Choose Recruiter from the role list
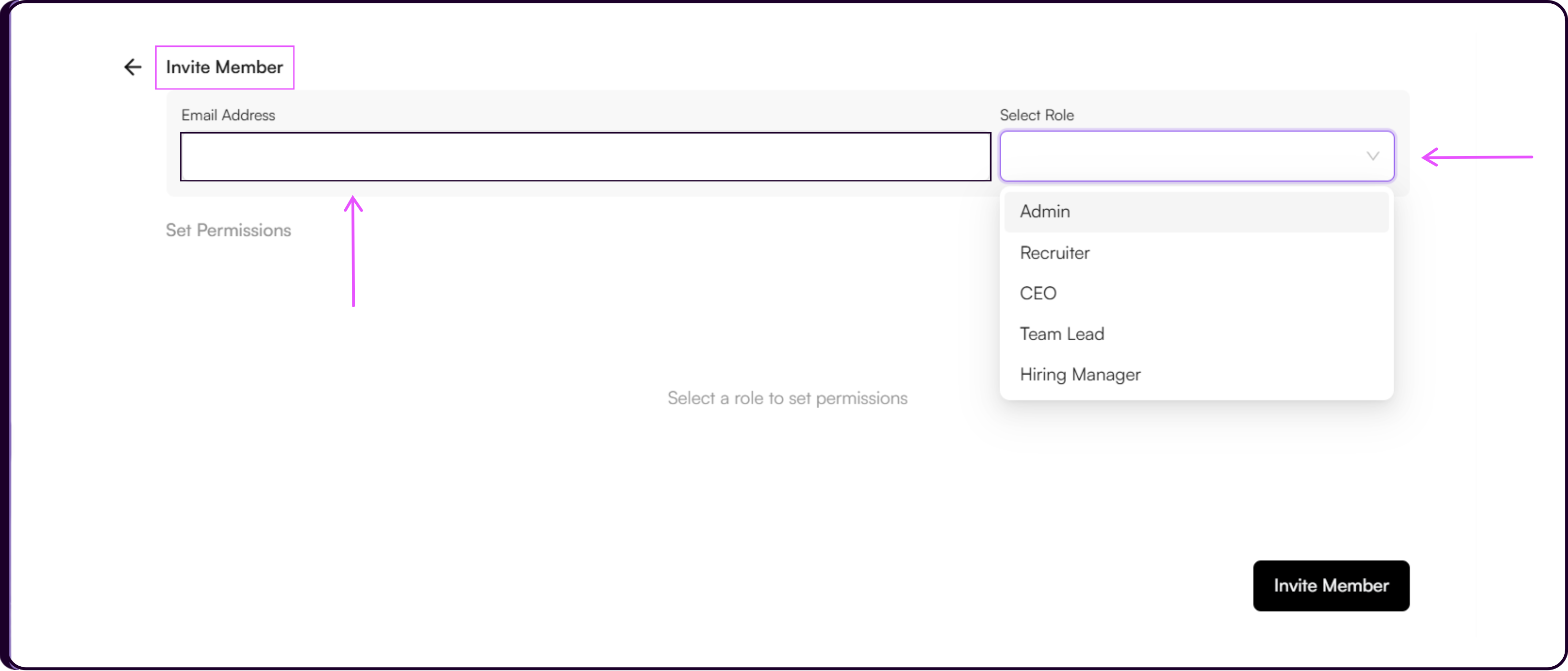Screen dimensions: 1568x671 [1196, 252]
